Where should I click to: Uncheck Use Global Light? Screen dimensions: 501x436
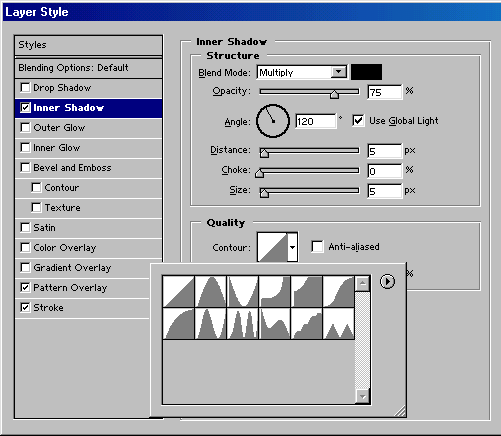click(x=358, y=120)
